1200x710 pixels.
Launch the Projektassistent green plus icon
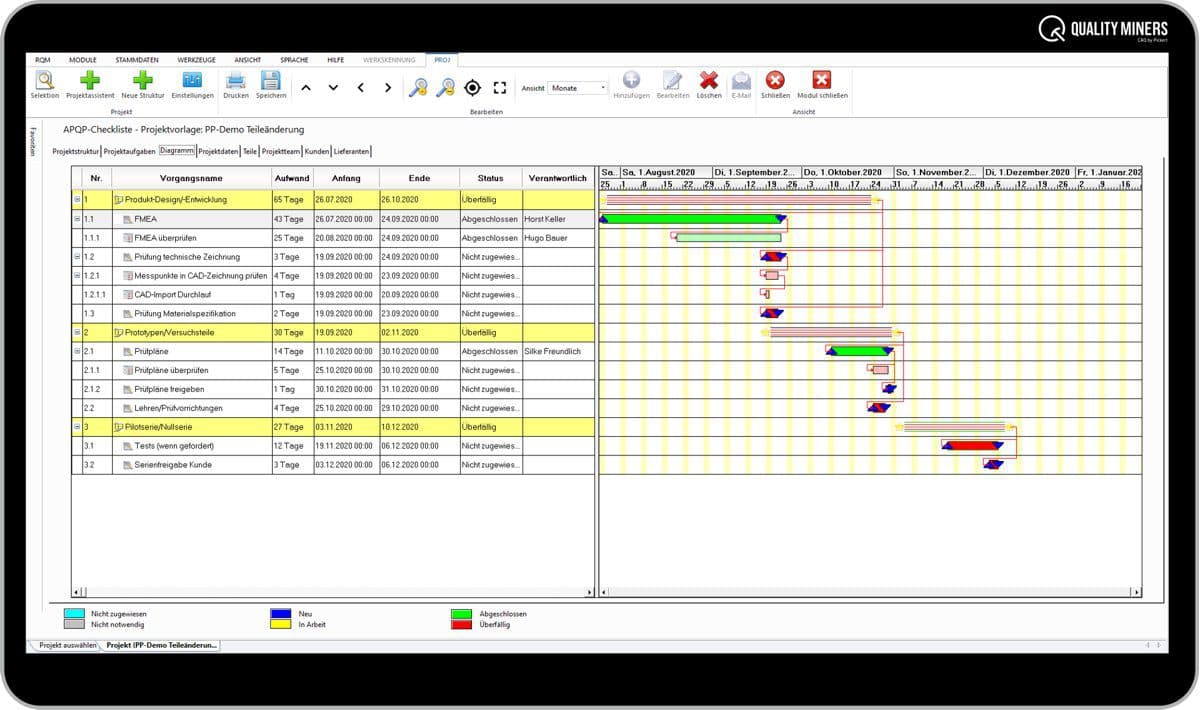pyautogui.click(x=90, y=81)
